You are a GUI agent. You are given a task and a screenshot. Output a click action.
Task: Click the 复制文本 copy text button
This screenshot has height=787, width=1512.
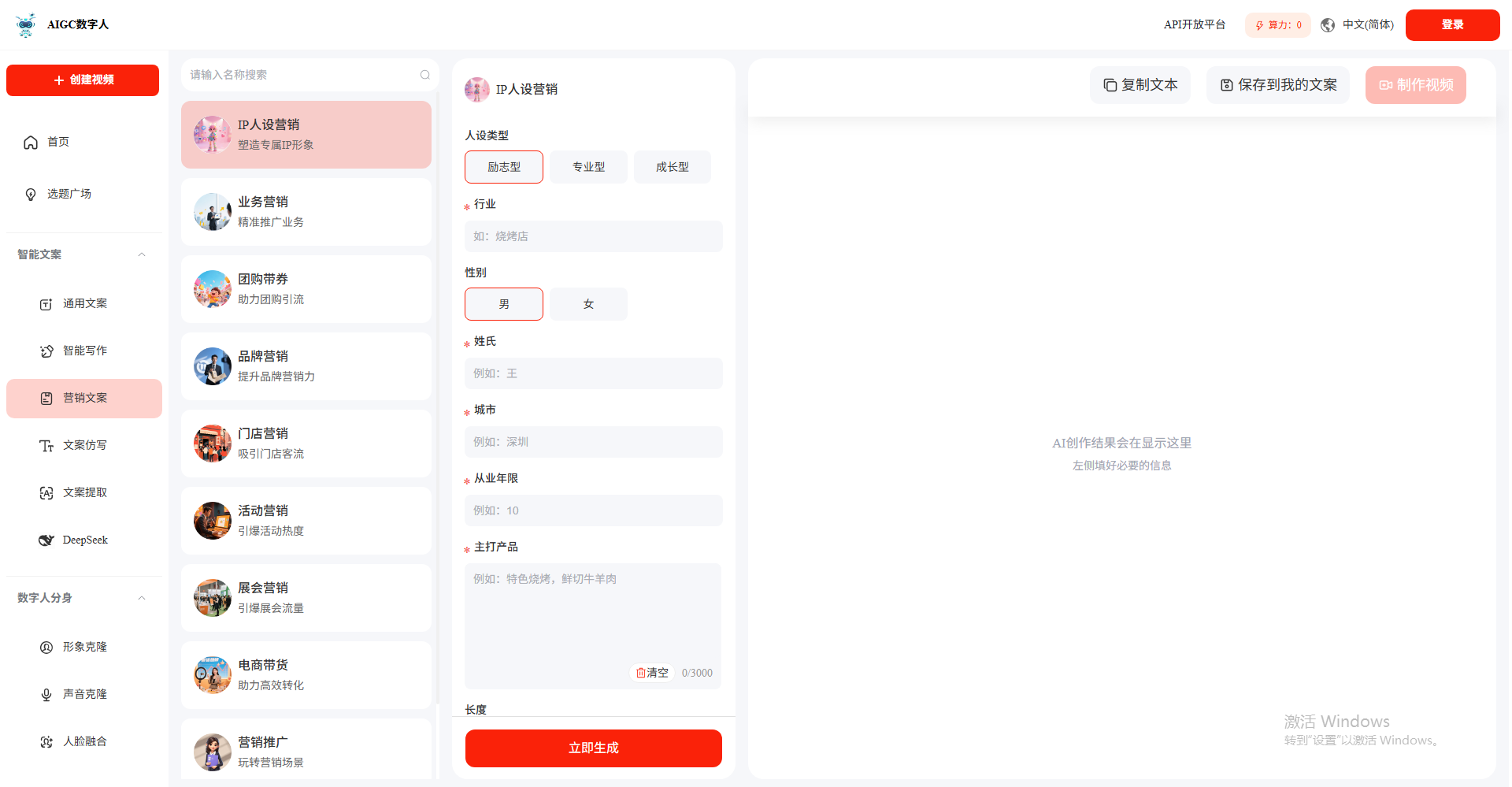coord(1140,85)
